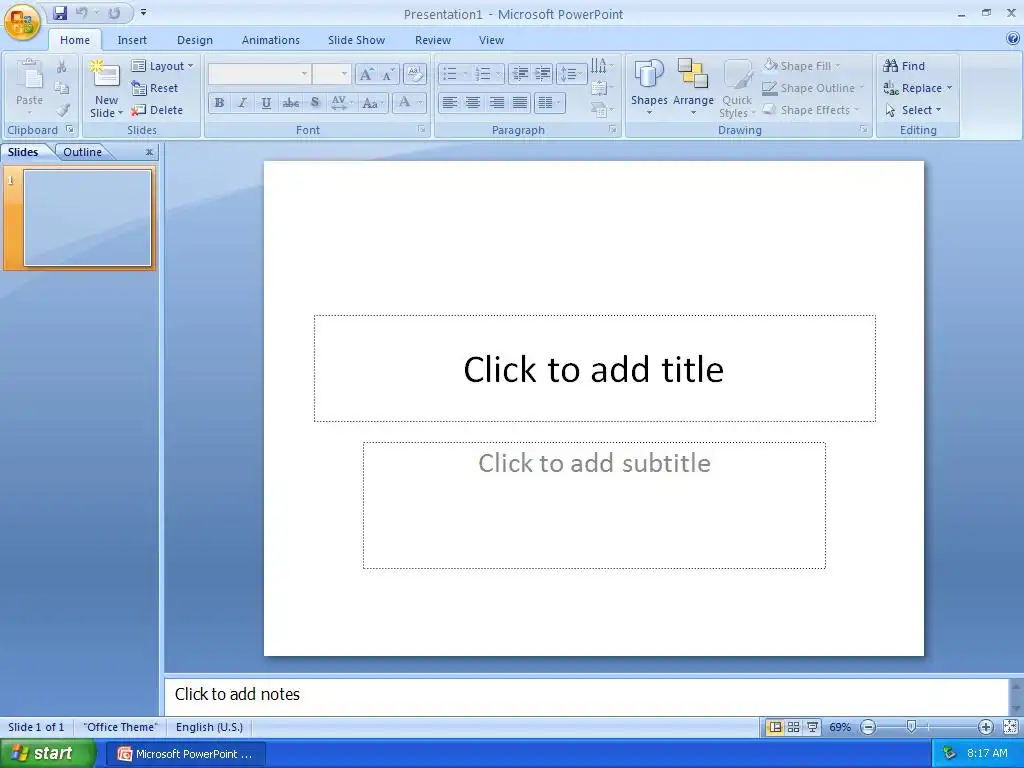This screenshot has width=1024, height=768.
Task: Open the Design ribbon tab
Action: 195,40
